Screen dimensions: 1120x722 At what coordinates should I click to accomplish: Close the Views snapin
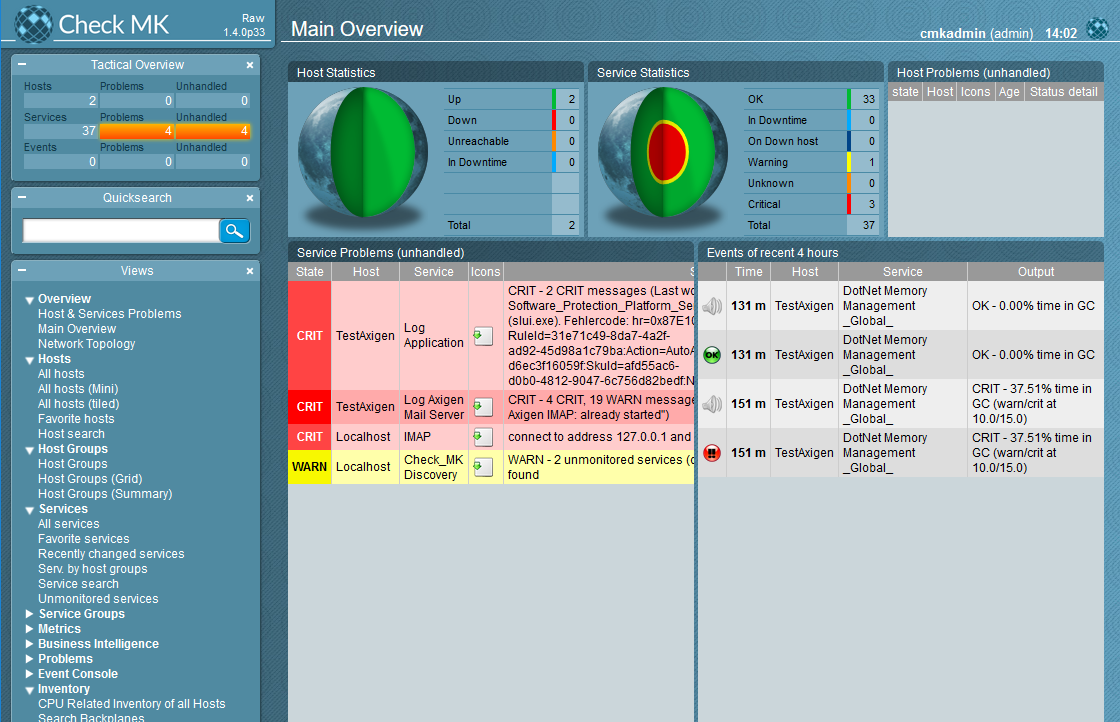pos(250,271)
